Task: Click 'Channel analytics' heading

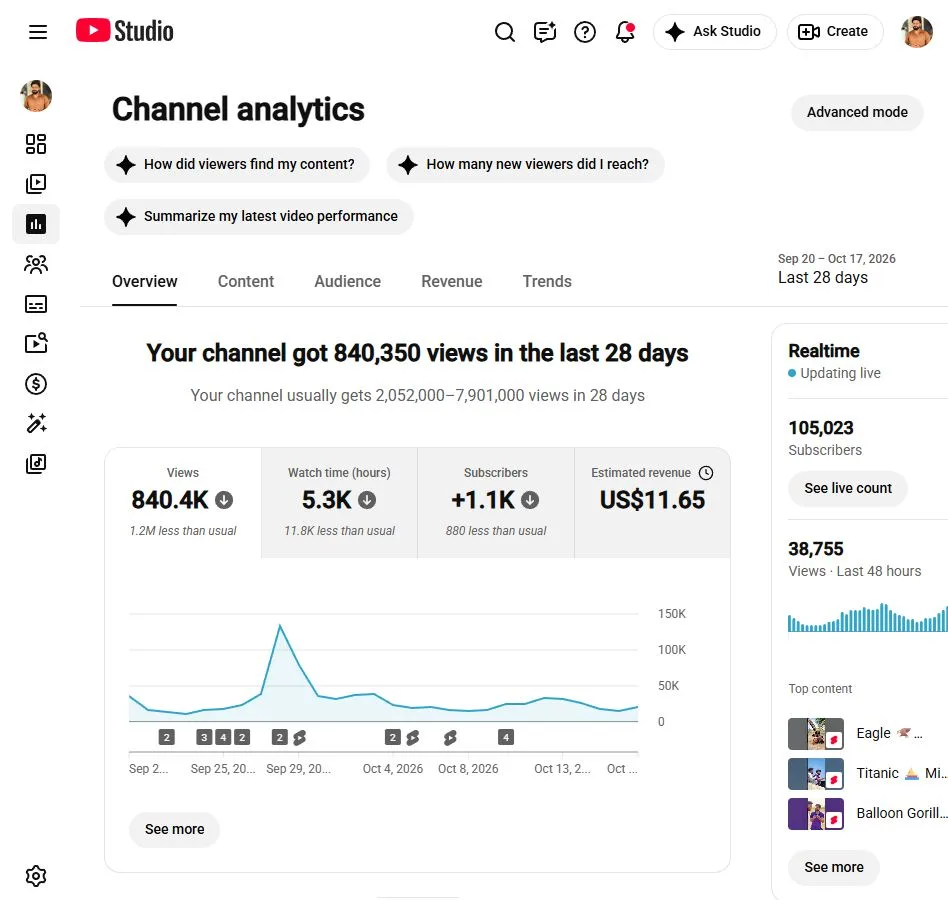Action: pos(238,109)
